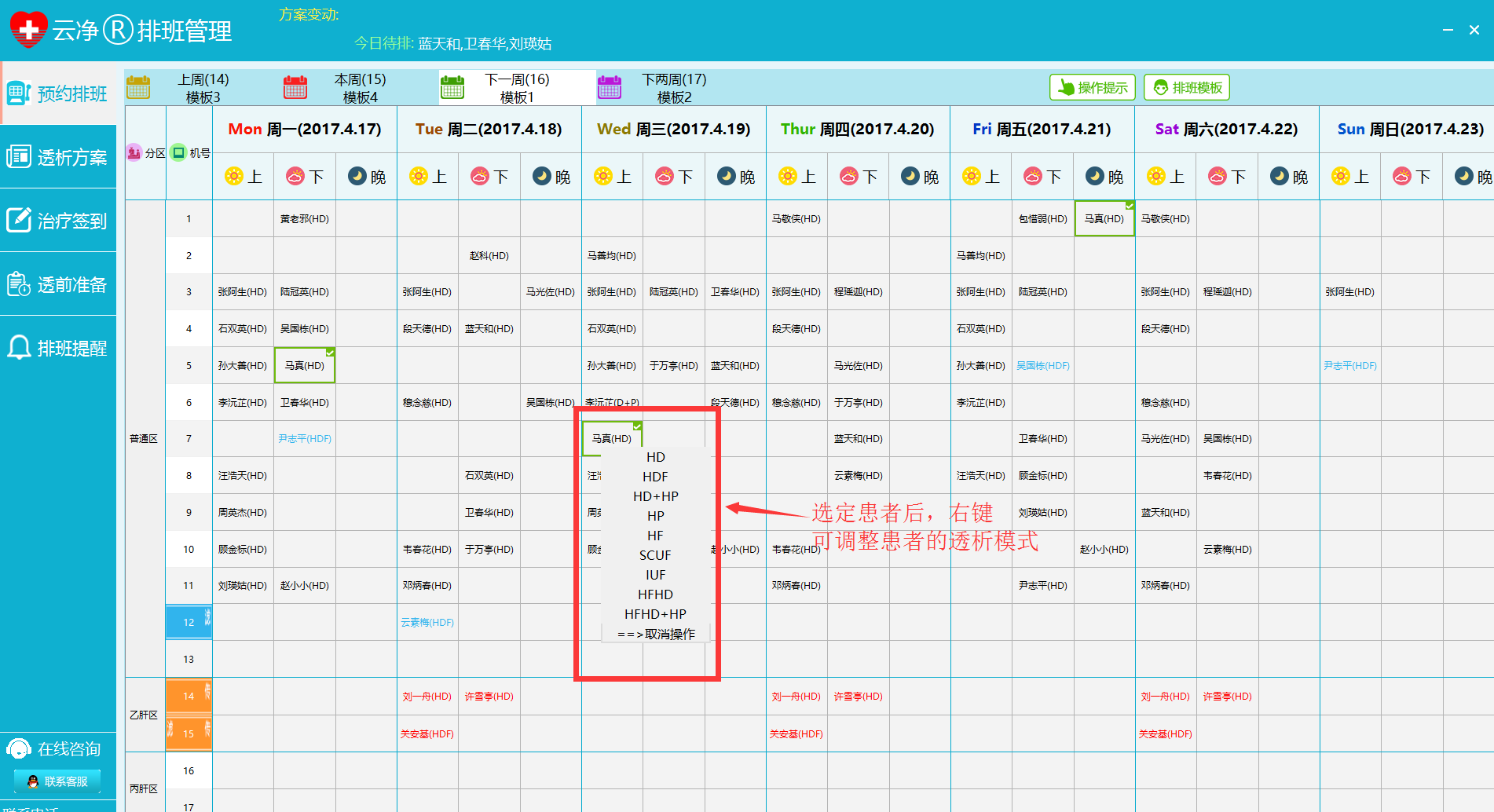
Task: Click the 机号 machine number icon
Action: (179, 152)
